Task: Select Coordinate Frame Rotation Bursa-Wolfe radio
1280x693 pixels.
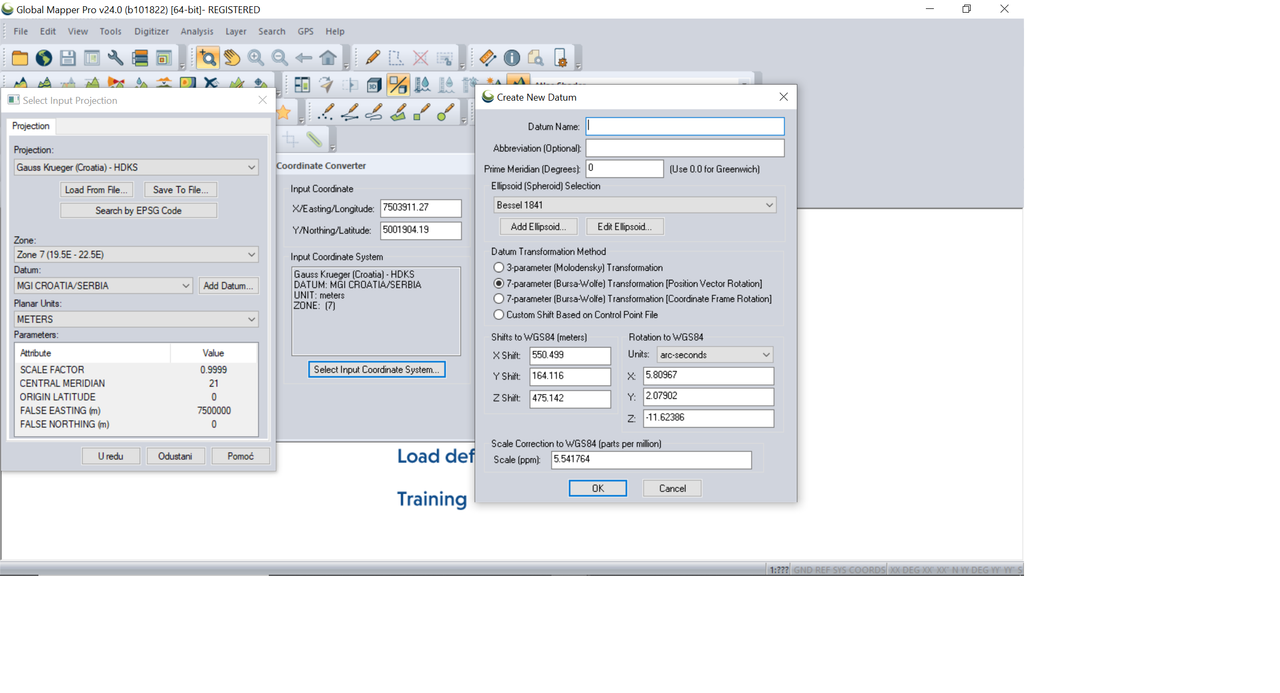Action: point(498,299)
